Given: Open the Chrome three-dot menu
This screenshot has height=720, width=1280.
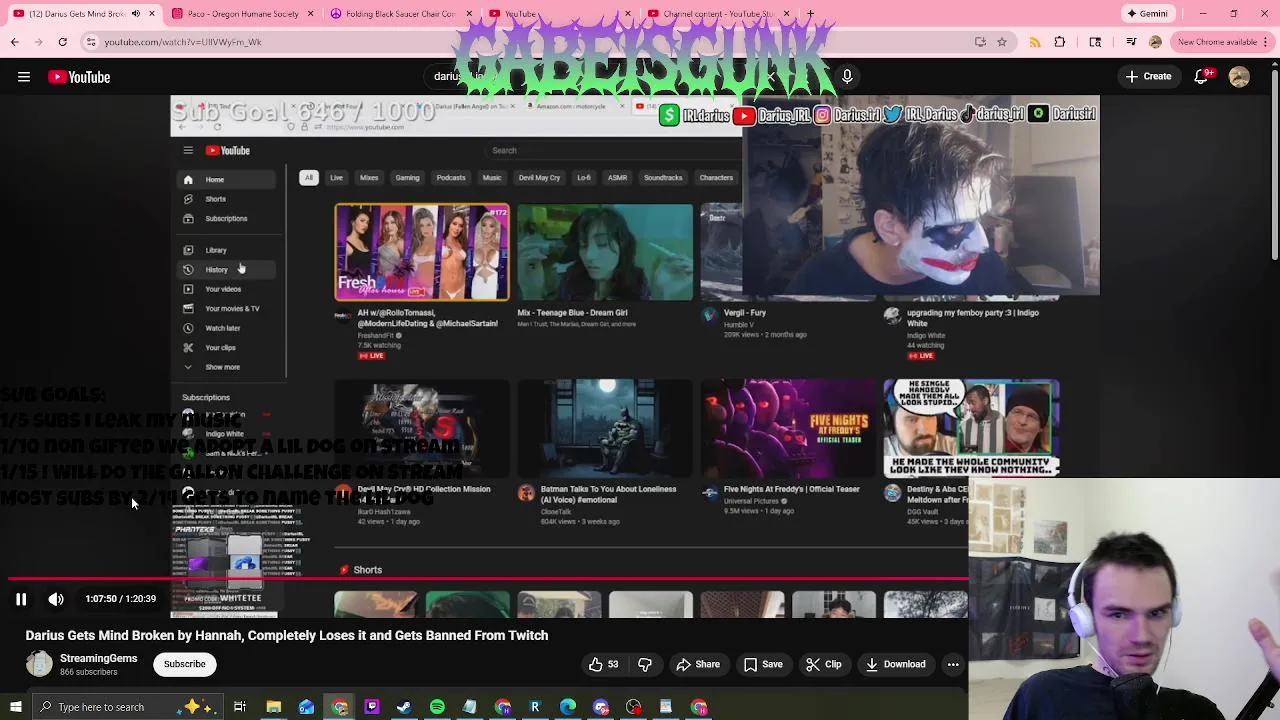Looking at the screenshot, I should pos(1267,42).
